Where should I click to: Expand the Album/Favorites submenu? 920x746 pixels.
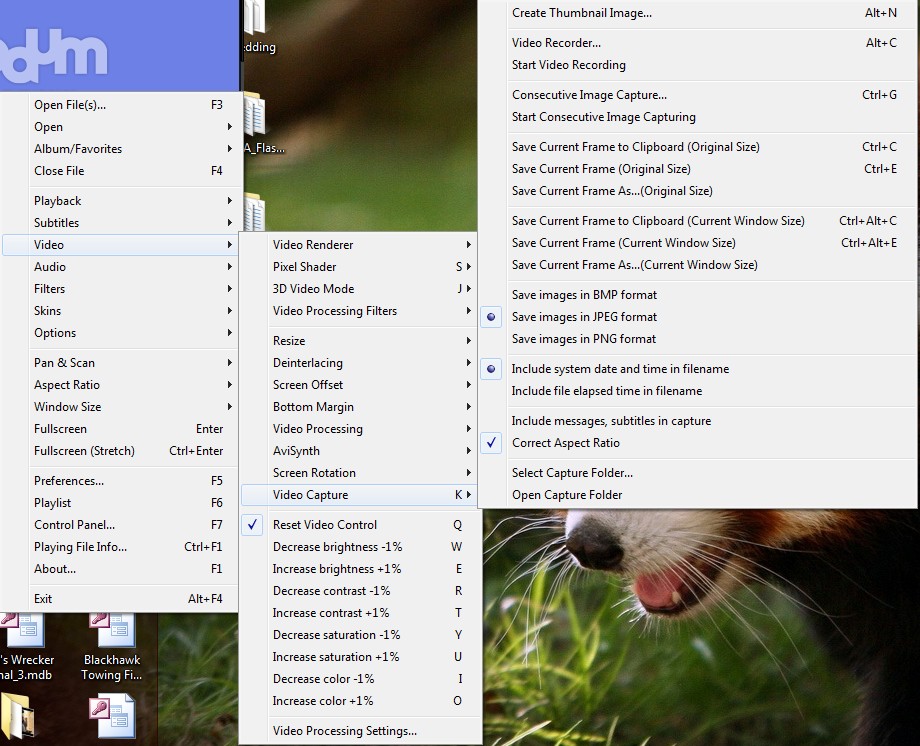point(120,149)
